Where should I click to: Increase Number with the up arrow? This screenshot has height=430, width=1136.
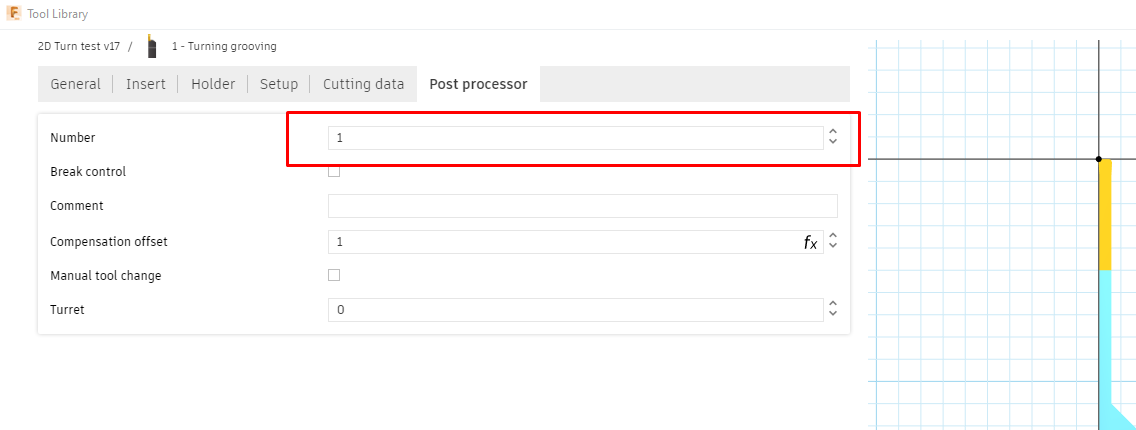(x=833, y=132)
